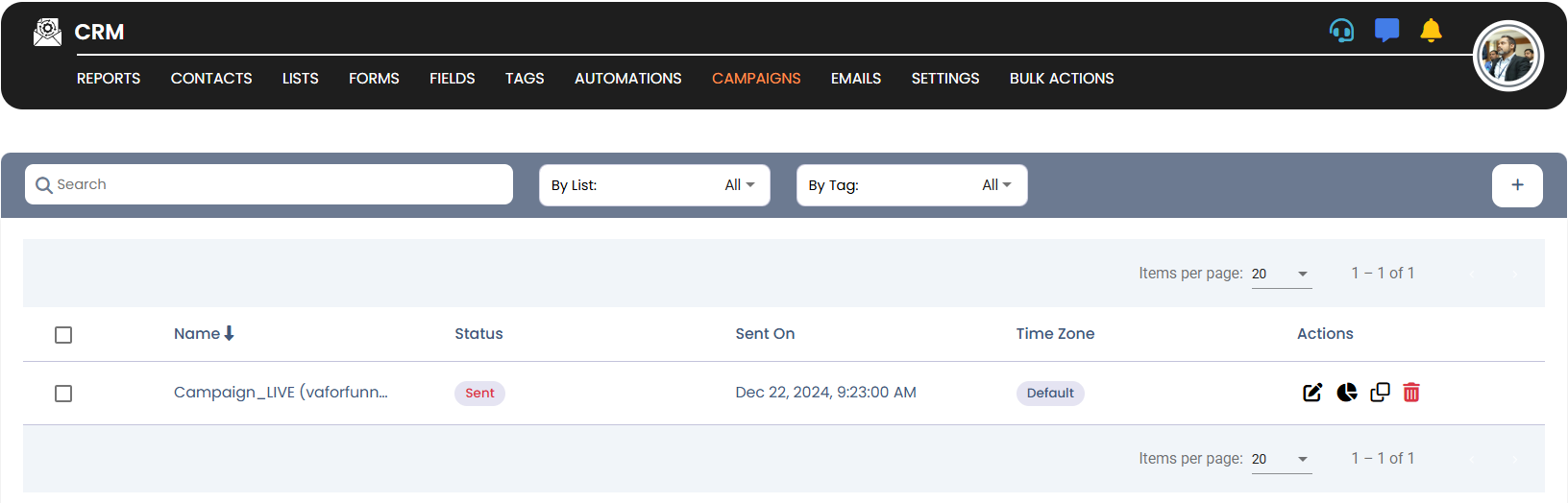1568x503 pixels.
Task: Open top Items per page dropdown
Action: click(x=1281, y=274)
